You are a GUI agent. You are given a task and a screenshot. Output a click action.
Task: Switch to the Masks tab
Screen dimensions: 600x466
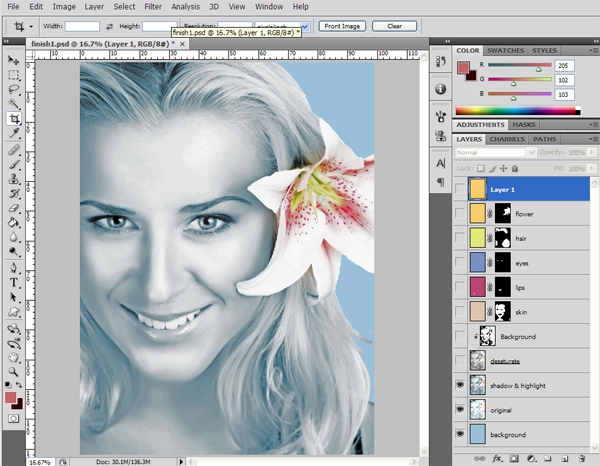click(523, 125)
